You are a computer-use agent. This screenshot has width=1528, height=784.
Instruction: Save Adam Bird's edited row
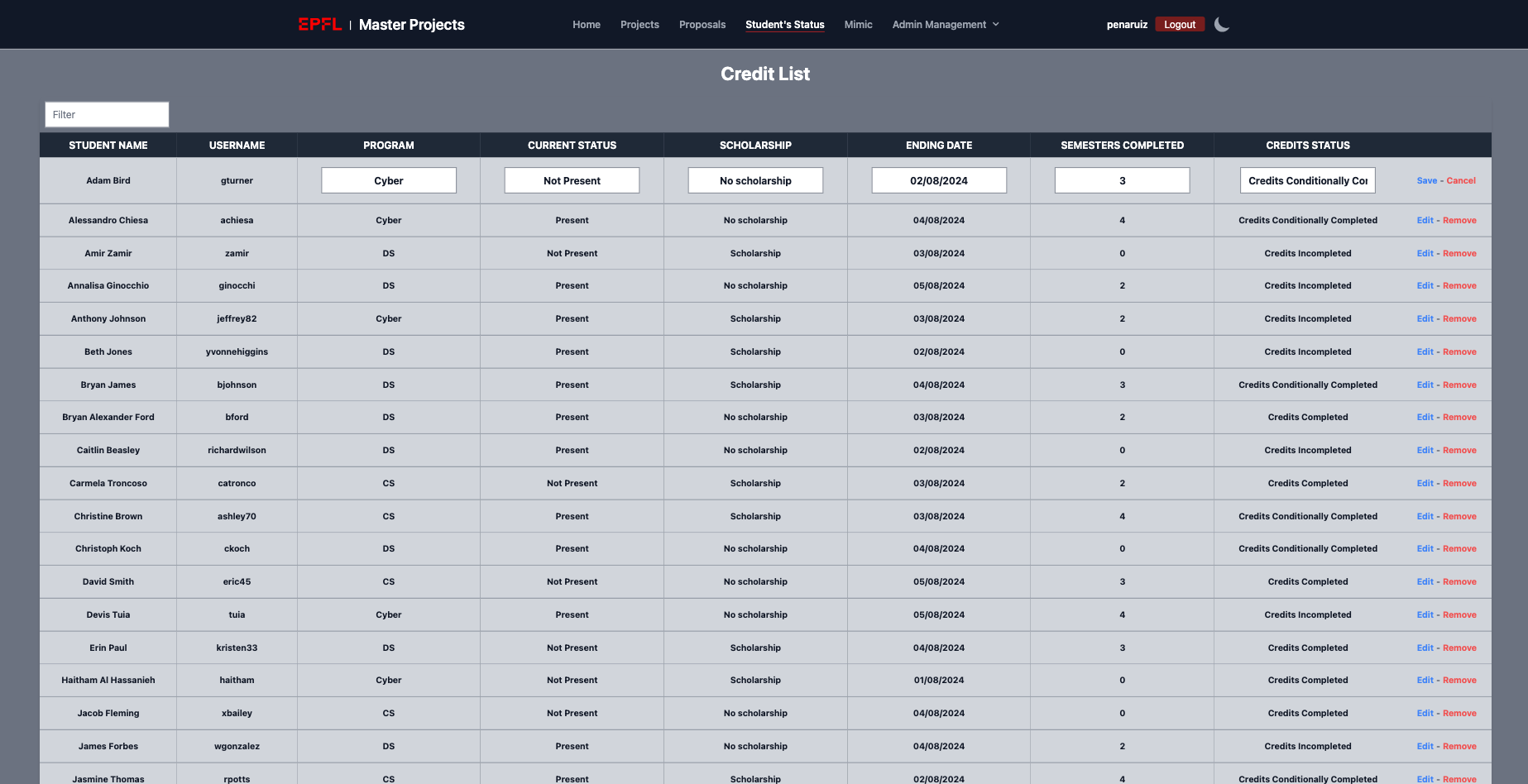1426,179
